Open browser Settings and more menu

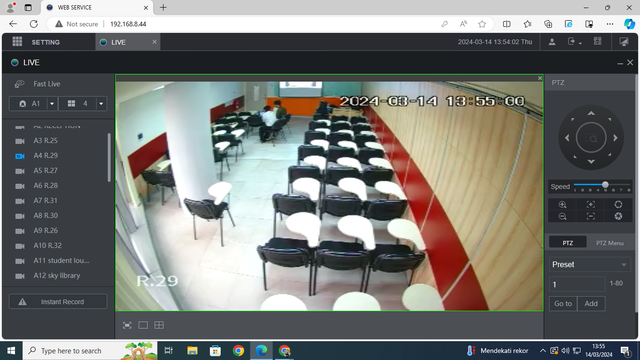[x=610, y=24]
